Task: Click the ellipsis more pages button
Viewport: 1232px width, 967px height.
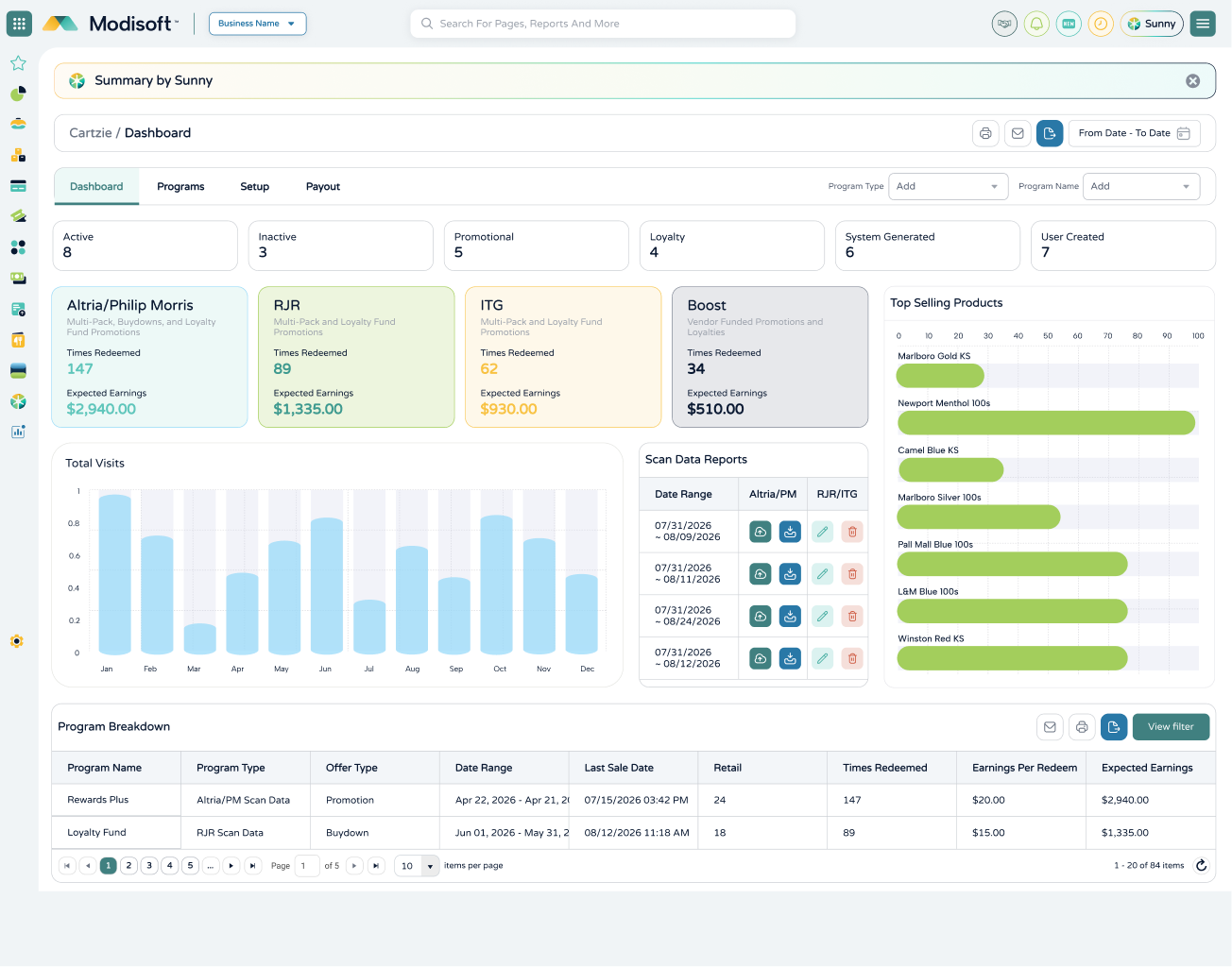Action: pyautogui.click(x=211, y=866)
